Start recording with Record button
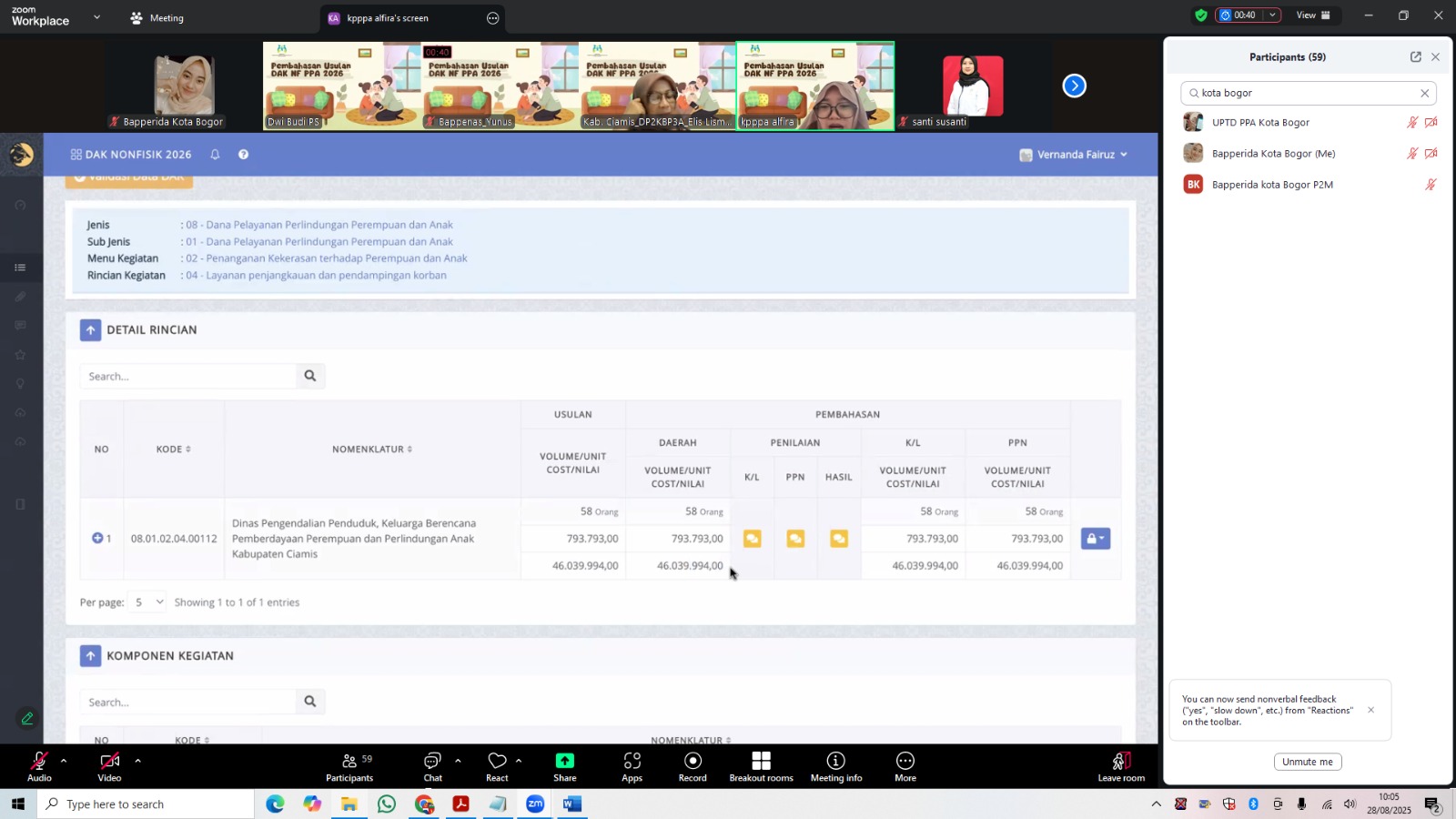The height and width of the screenshot is (819, 1456). point(693,766)
